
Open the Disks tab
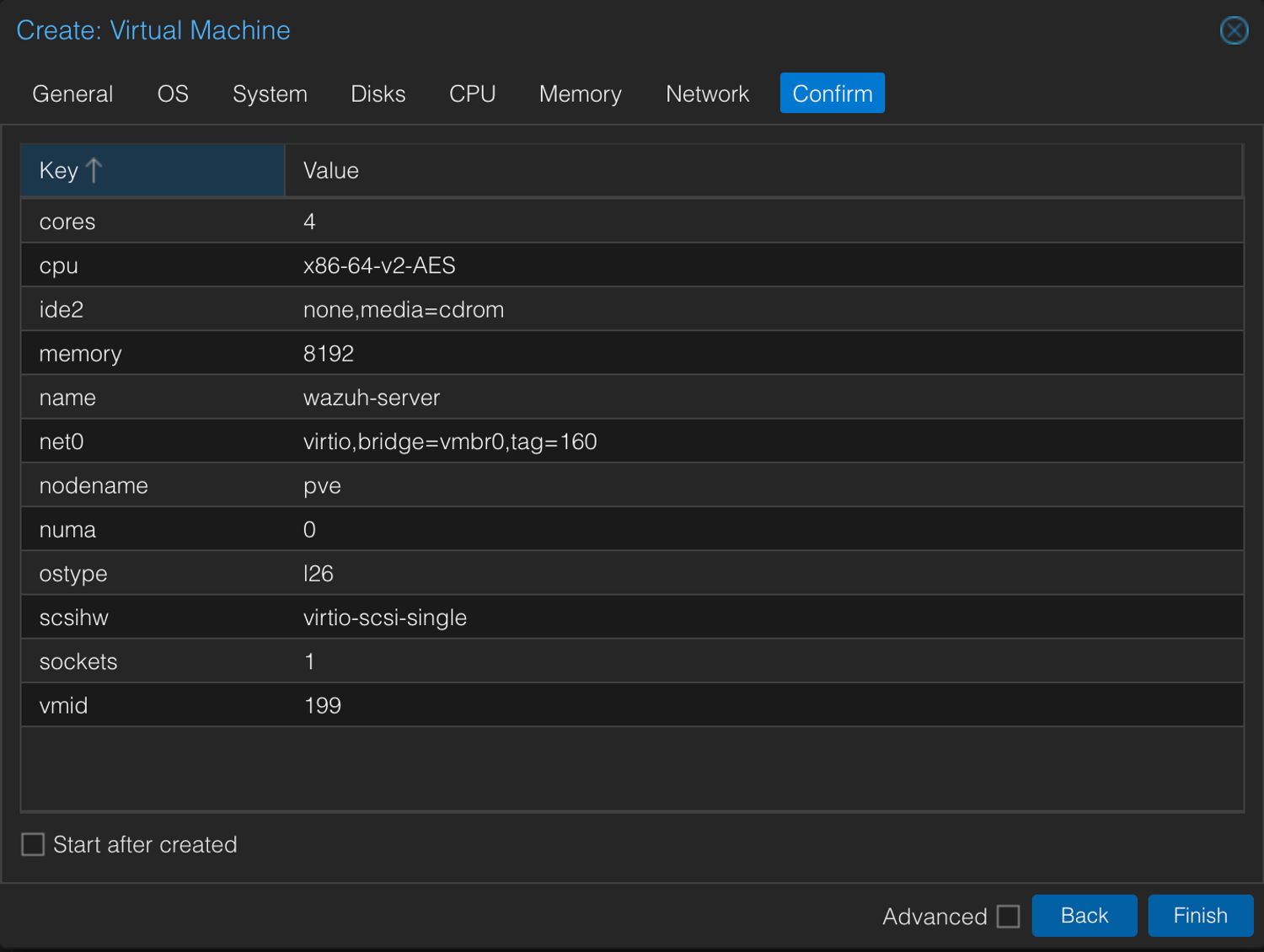pyautogui.click(x=378, y=94)
